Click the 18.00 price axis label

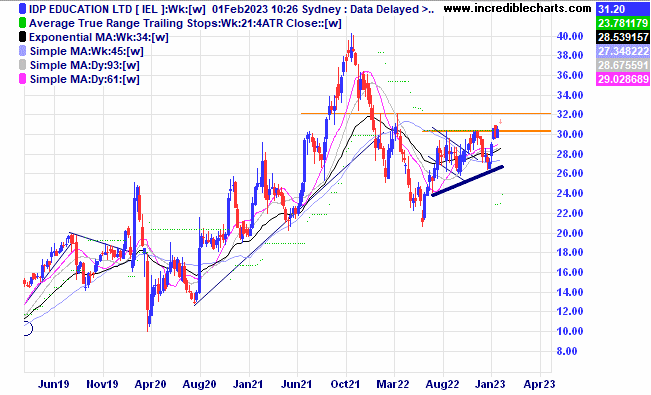coord(570,252)
